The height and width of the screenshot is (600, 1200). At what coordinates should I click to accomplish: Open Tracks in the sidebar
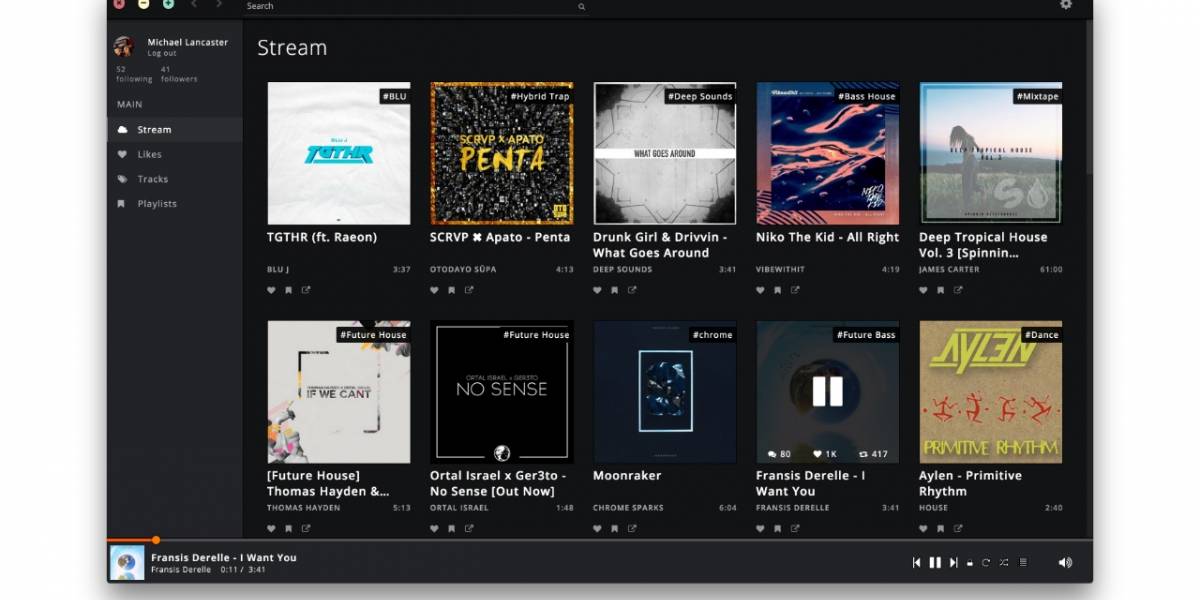click(175, 179)
